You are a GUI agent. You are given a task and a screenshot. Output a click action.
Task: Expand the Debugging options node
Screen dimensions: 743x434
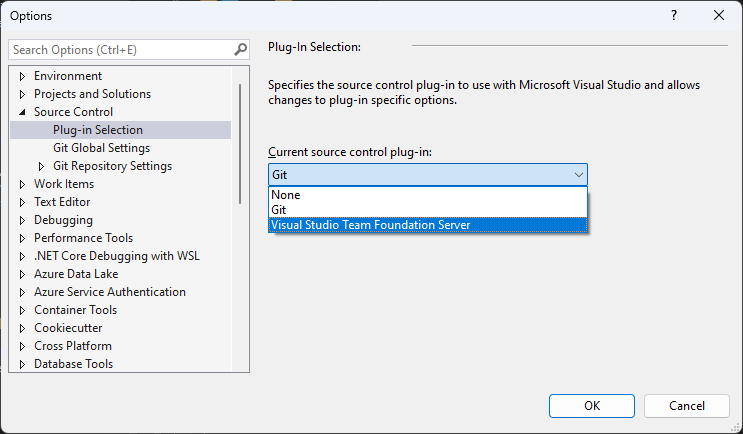point(23,220)
